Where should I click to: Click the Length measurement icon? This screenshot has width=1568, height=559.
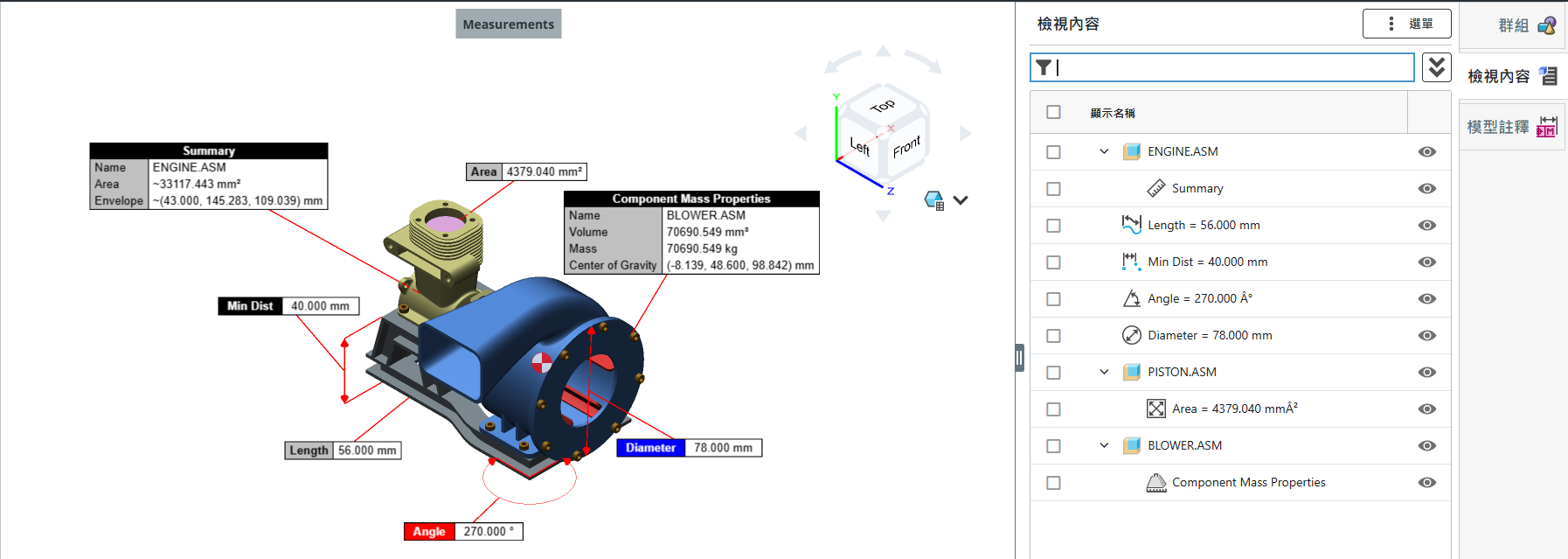coord(1132,225)
